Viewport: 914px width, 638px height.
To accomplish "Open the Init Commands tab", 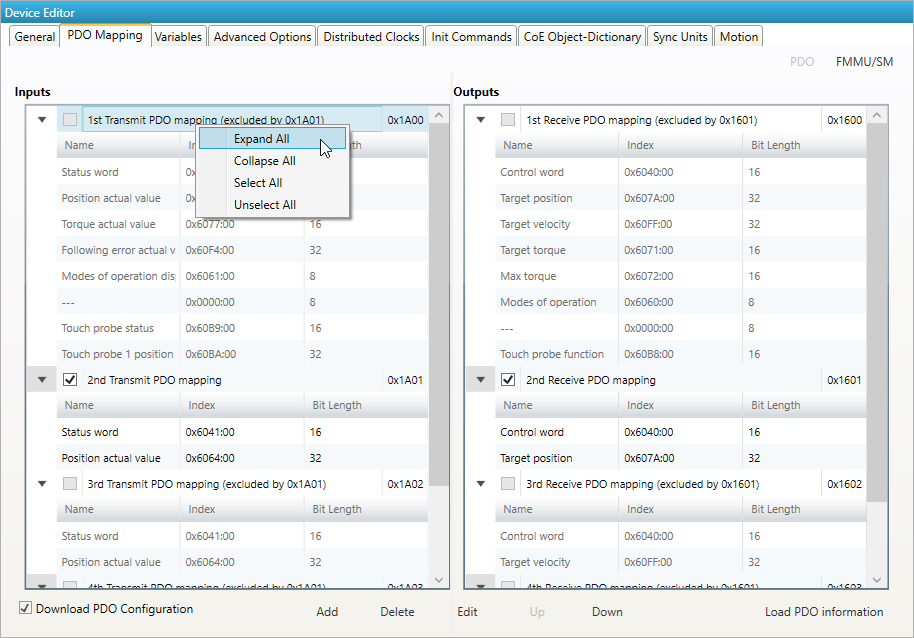I will 471,37.
